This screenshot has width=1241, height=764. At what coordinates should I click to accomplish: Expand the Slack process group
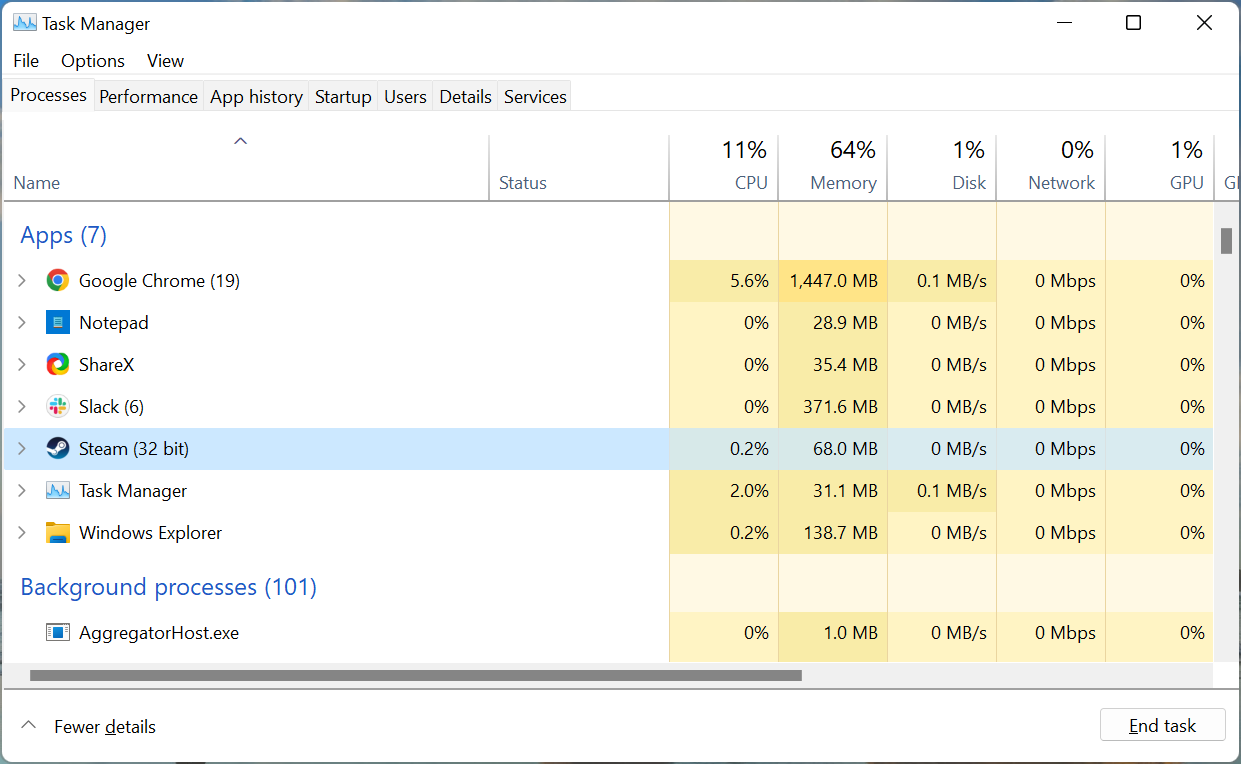pyautogui.click(x=22, y=407)
